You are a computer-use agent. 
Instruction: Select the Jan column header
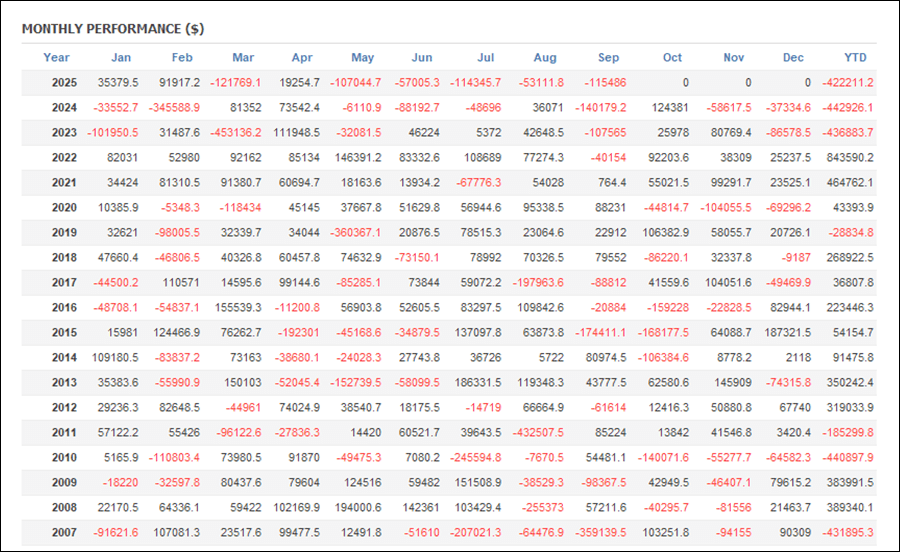click(121, 58)
